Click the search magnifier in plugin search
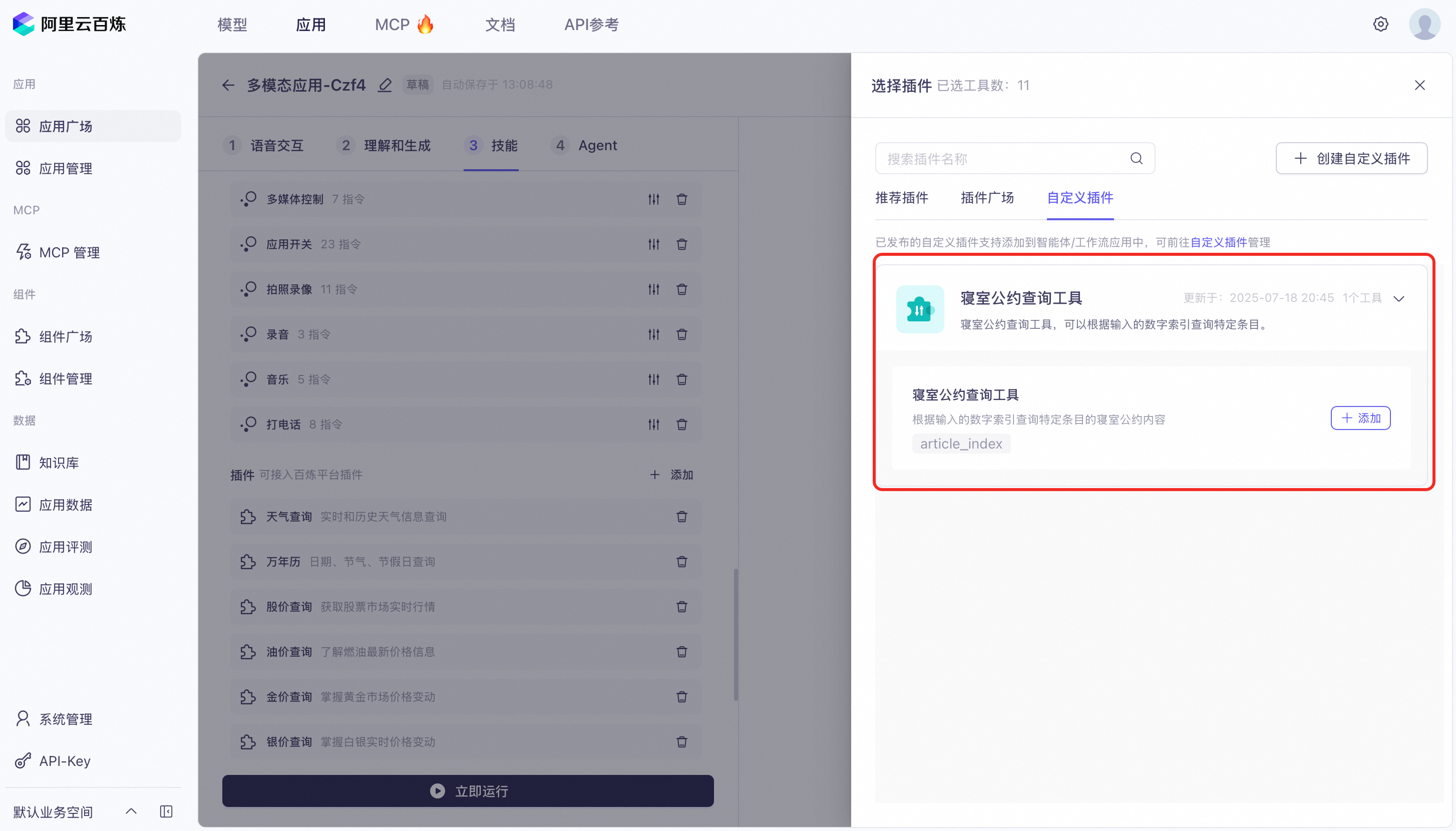 [1136, 159]
